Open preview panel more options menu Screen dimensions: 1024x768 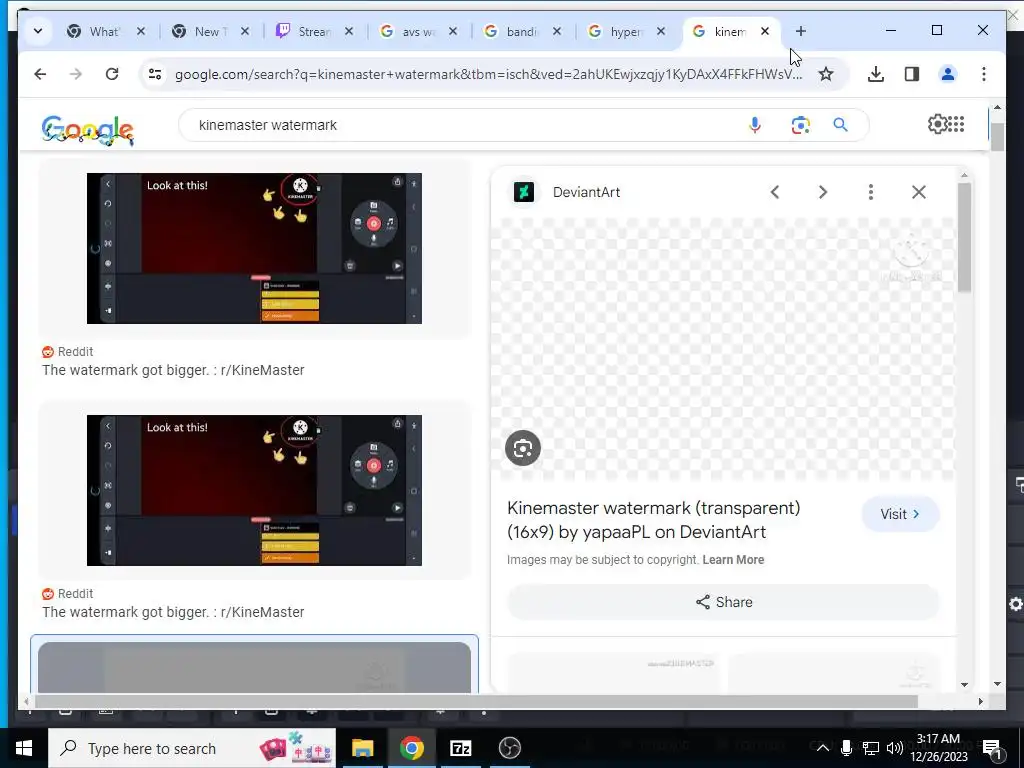coord(871,192)
